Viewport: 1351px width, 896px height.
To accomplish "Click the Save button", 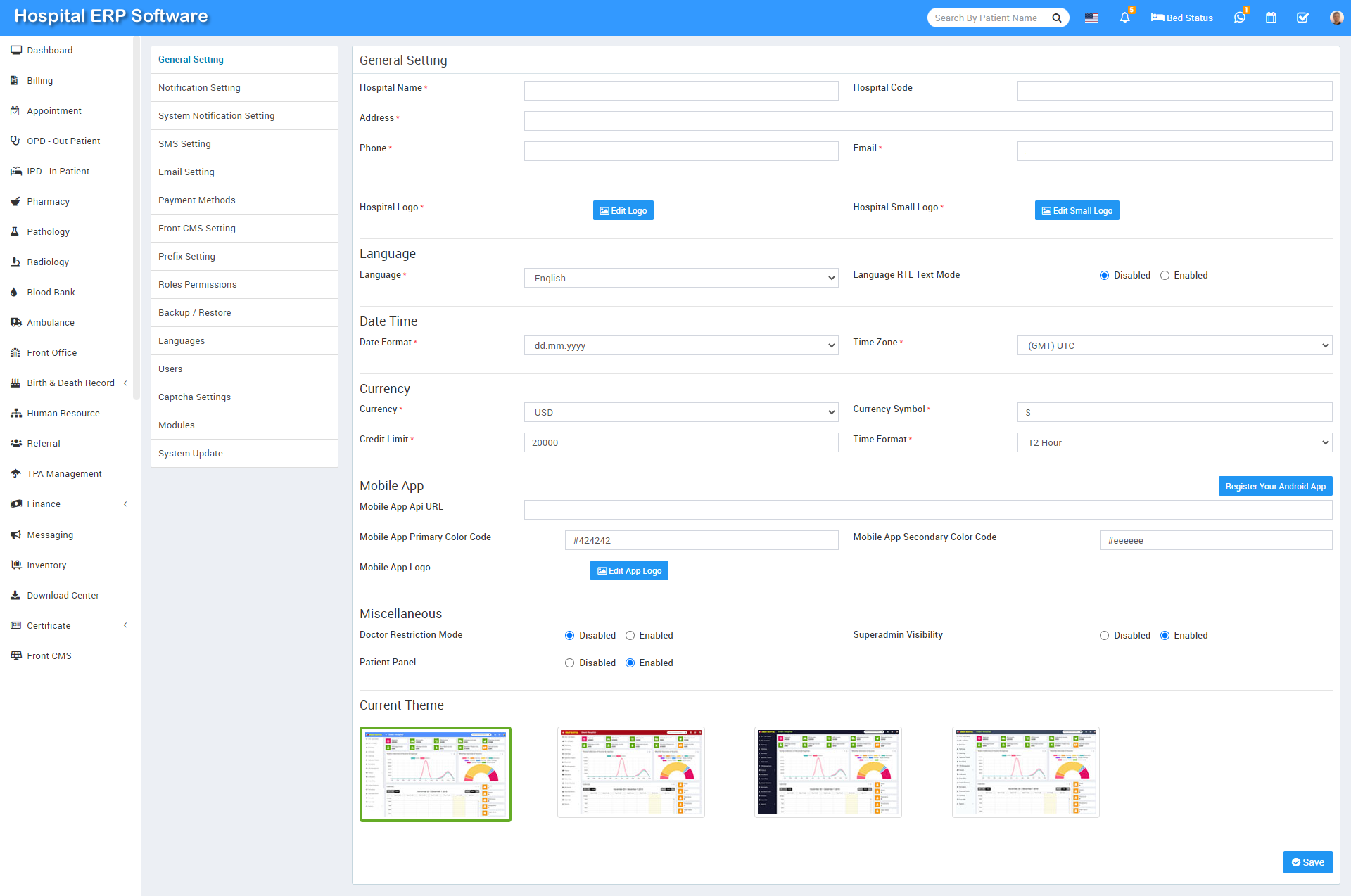I will click(1307, 862).
